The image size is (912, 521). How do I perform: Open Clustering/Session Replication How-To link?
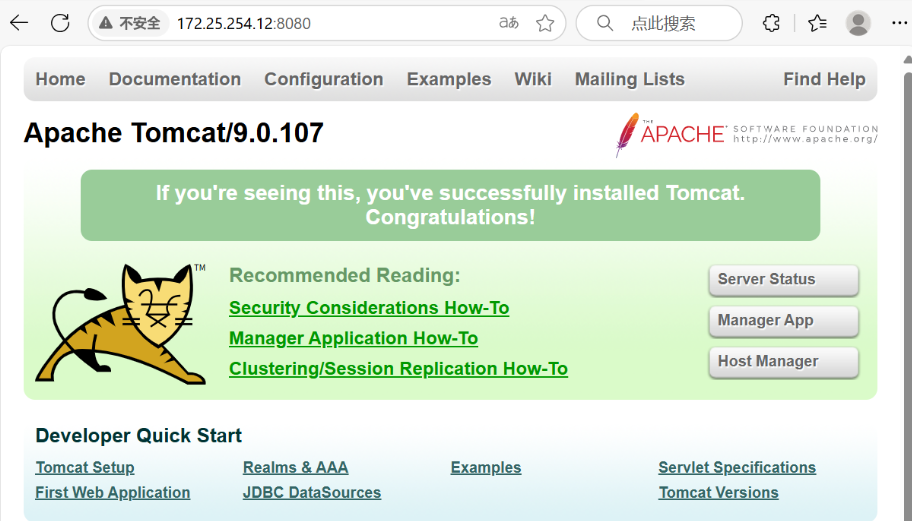click(398, 369)
